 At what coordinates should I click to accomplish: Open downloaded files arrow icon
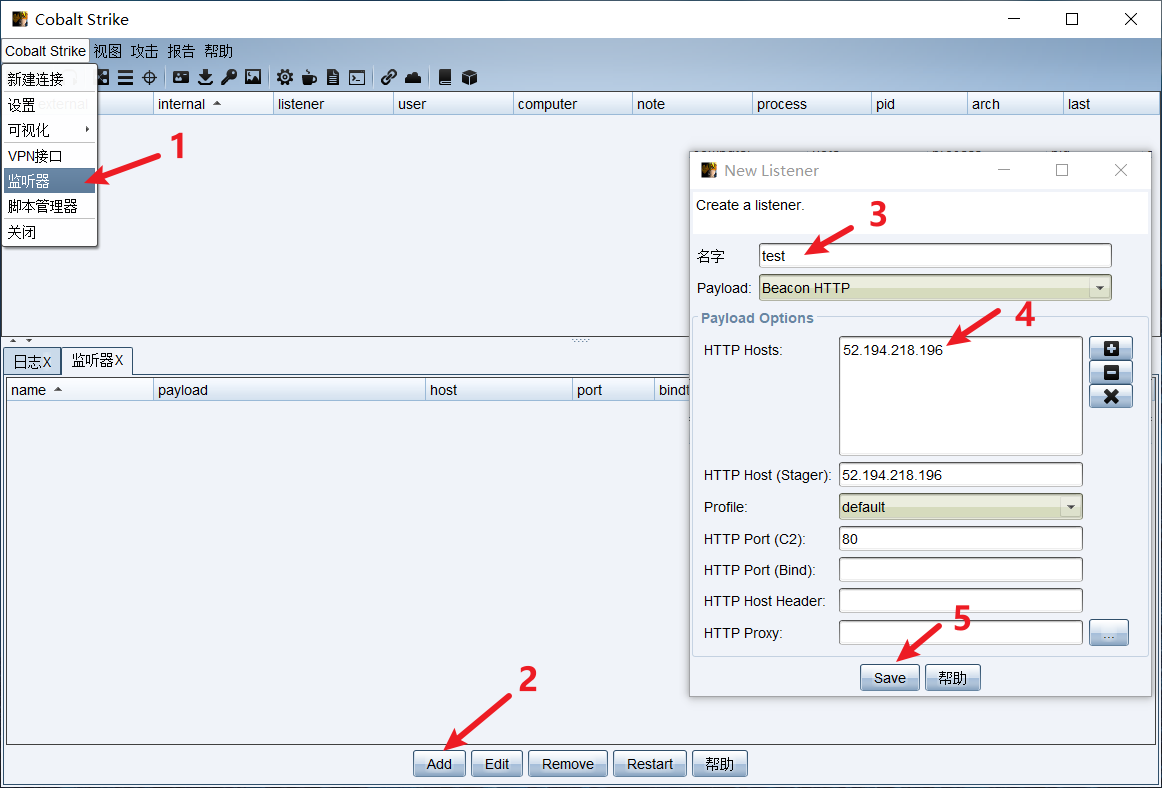(x=205, y=77)
